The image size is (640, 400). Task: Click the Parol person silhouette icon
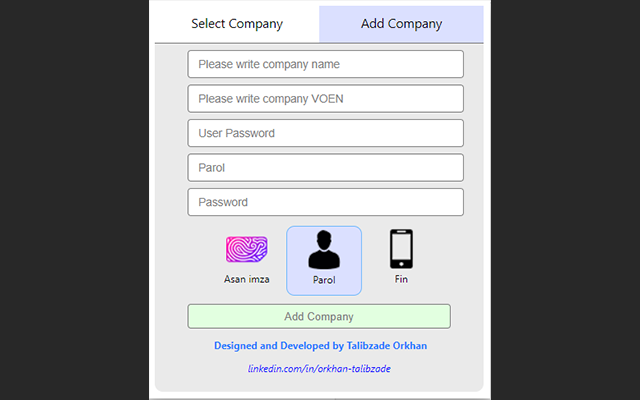pos(324,250)
